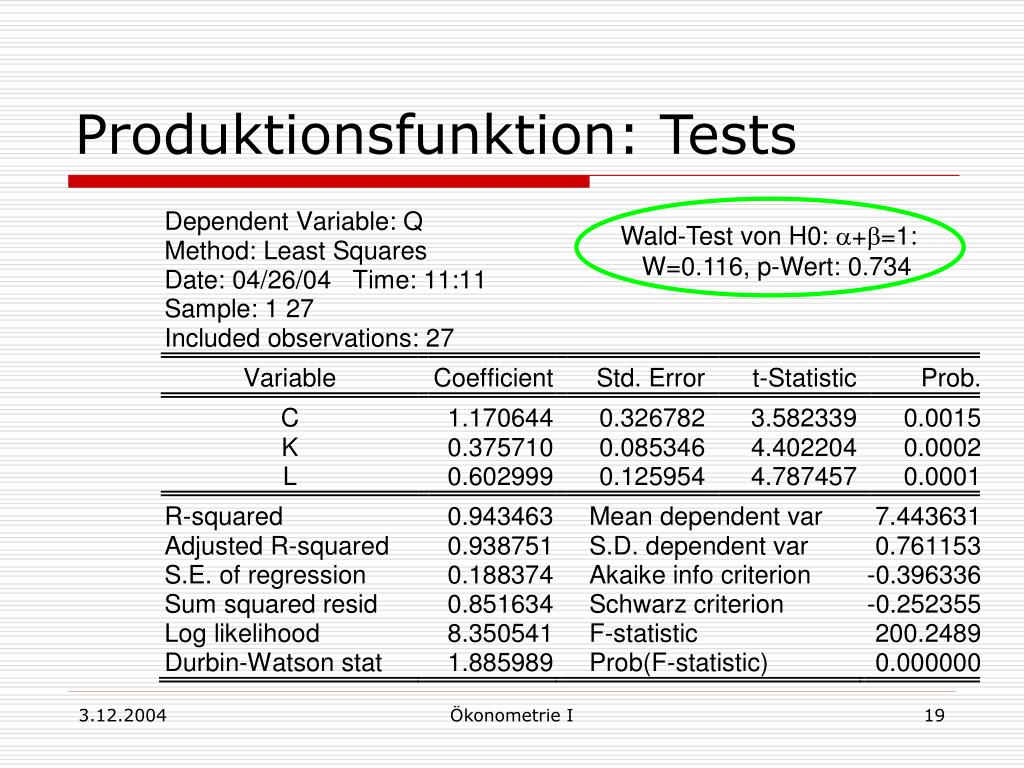The image size is (1024, 768).
Task: Click t-statistic value 3.582339
Action: (x=803, y=418)
